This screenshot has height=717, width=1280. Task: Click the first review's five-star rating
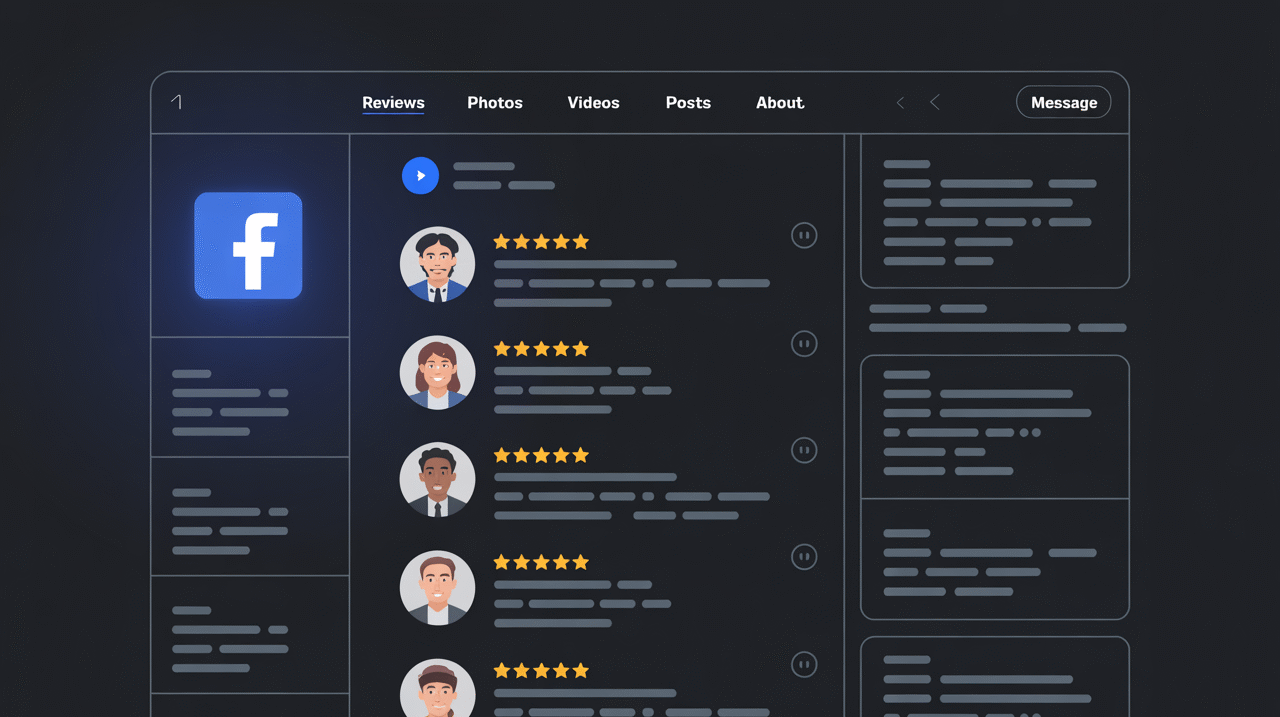(x=541, y=242)
